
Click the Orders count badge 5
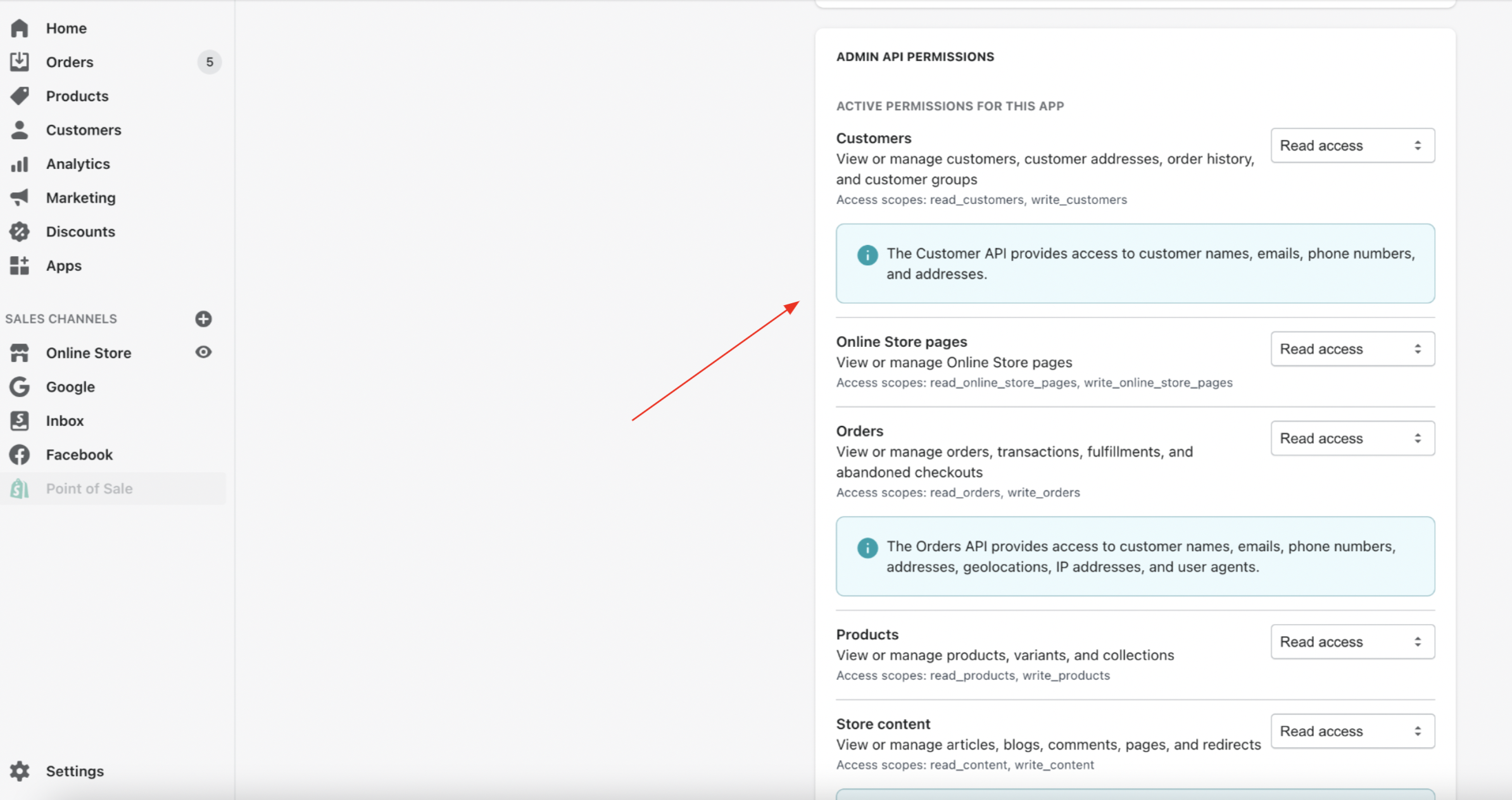pos(210,62)
